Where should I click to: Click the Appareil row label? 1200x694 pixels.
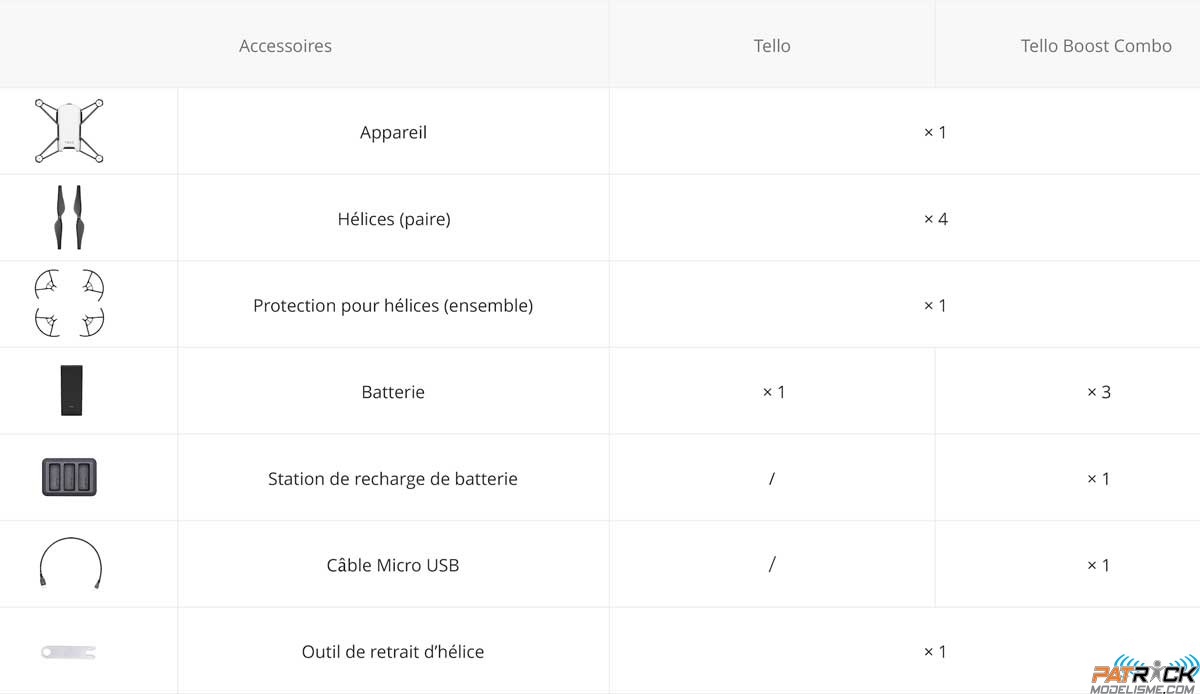point(393,132)
